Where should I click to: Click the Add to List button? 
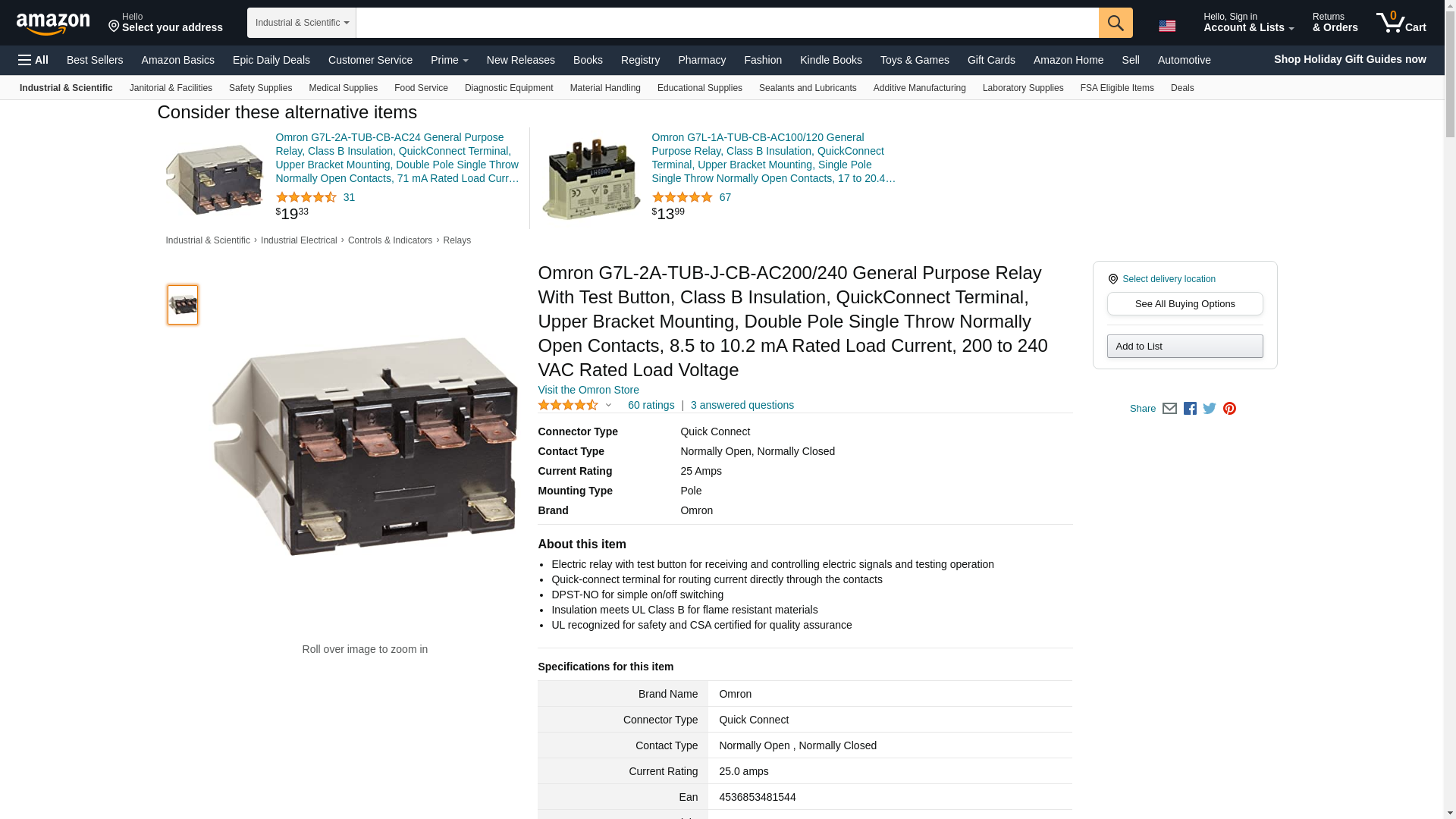[x=1185, y=347]
